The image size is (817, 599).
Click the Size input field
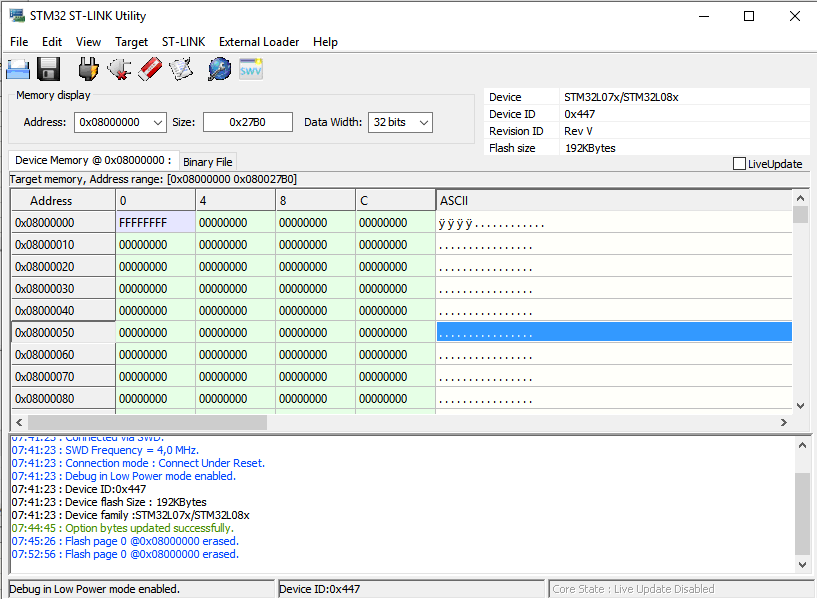click(247, 122)
